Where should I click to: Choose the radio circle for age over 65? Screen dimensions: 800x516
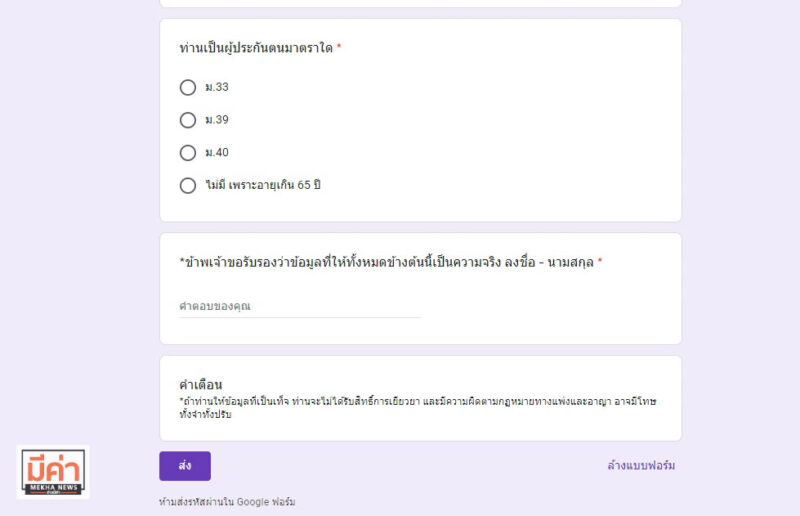(188, 185)
